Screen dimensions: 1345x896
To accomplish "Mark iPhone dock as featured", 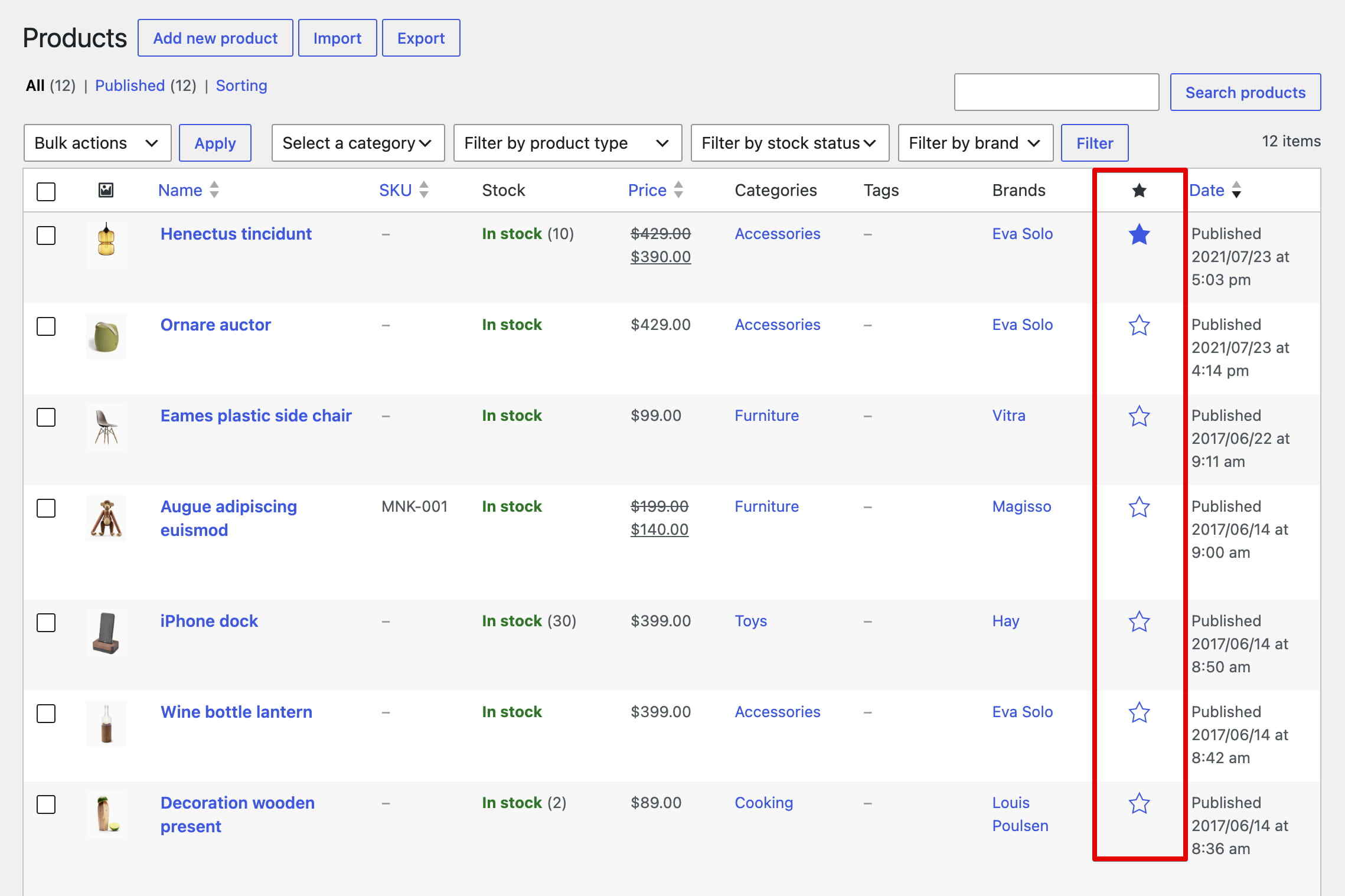I will (1139, 622).
